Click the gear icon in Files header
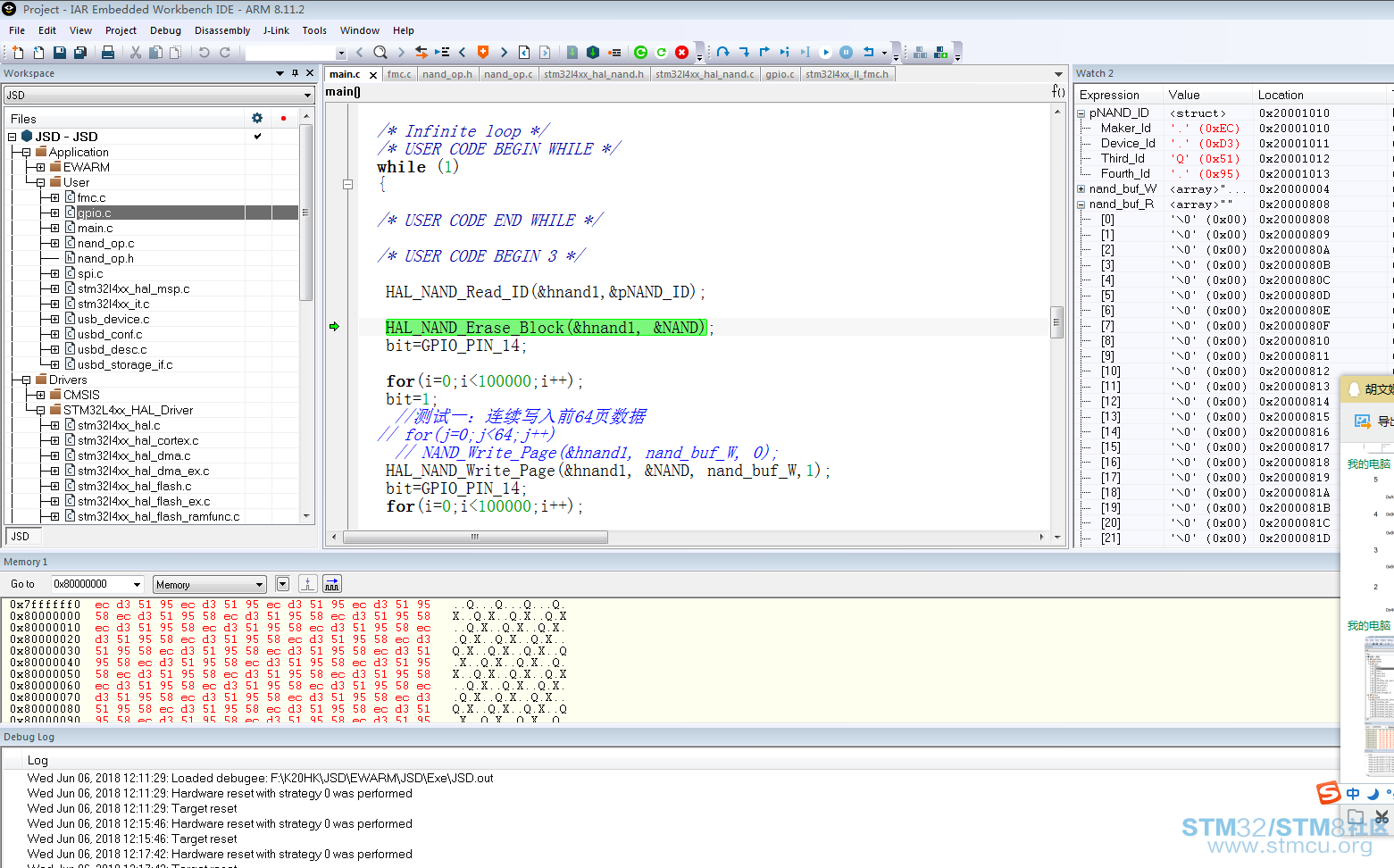 (x=257, y=118)
